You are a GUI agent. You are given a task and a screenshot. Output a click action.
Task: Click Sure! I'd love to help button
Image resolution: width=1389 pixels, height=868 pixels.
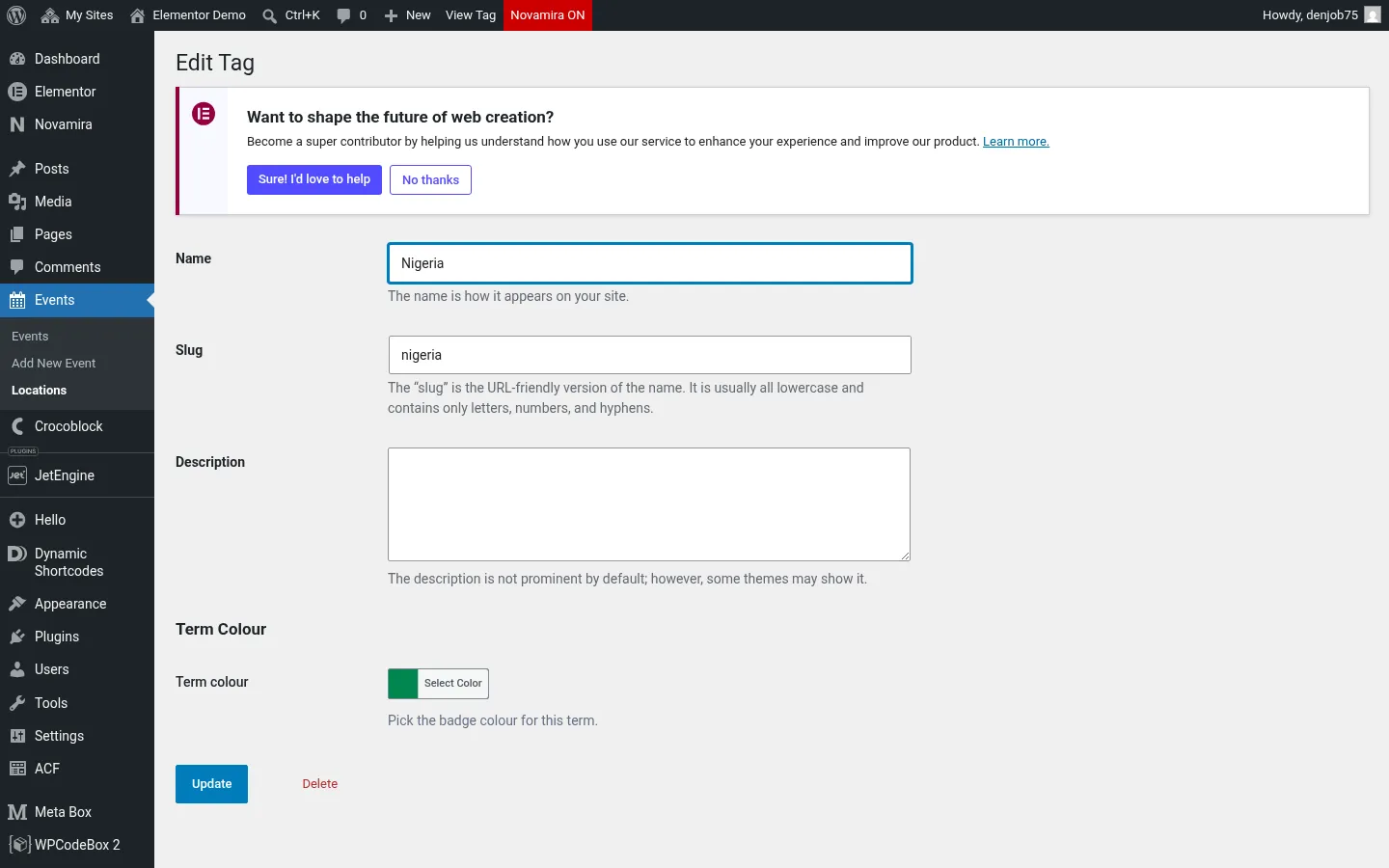(x=314, y=179)
